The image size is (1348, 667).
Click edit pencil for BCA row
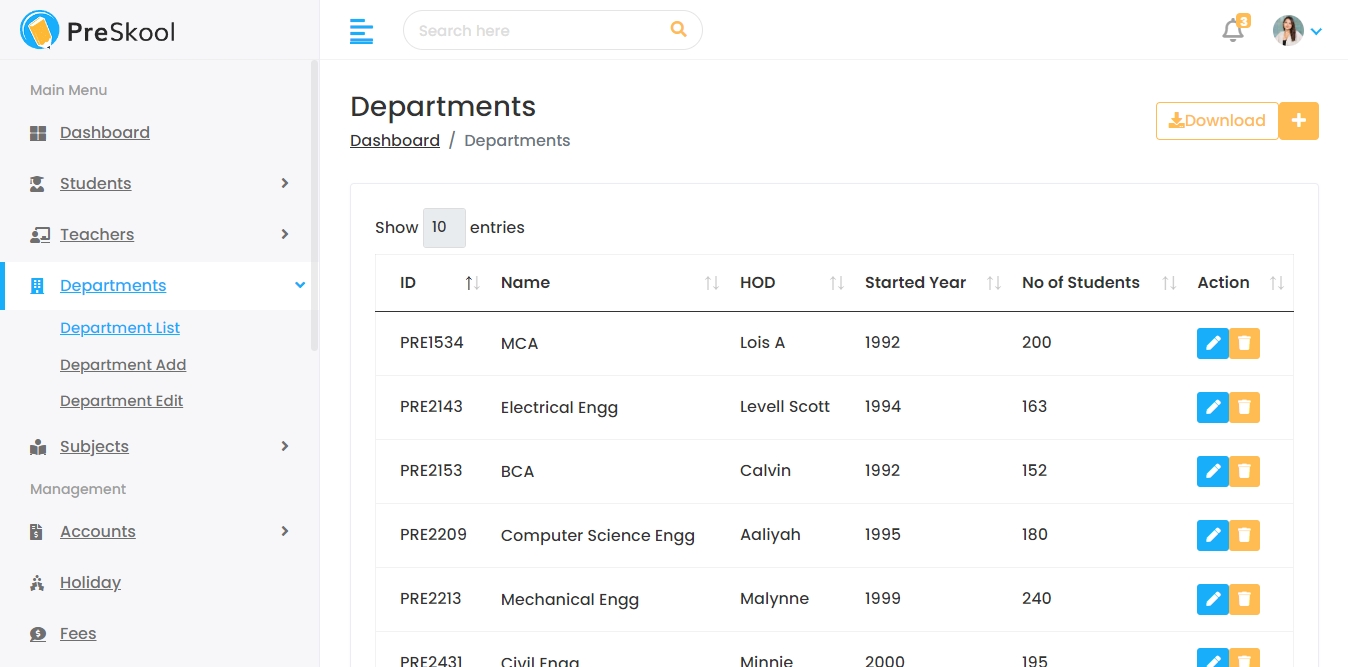pos(1212,471)
